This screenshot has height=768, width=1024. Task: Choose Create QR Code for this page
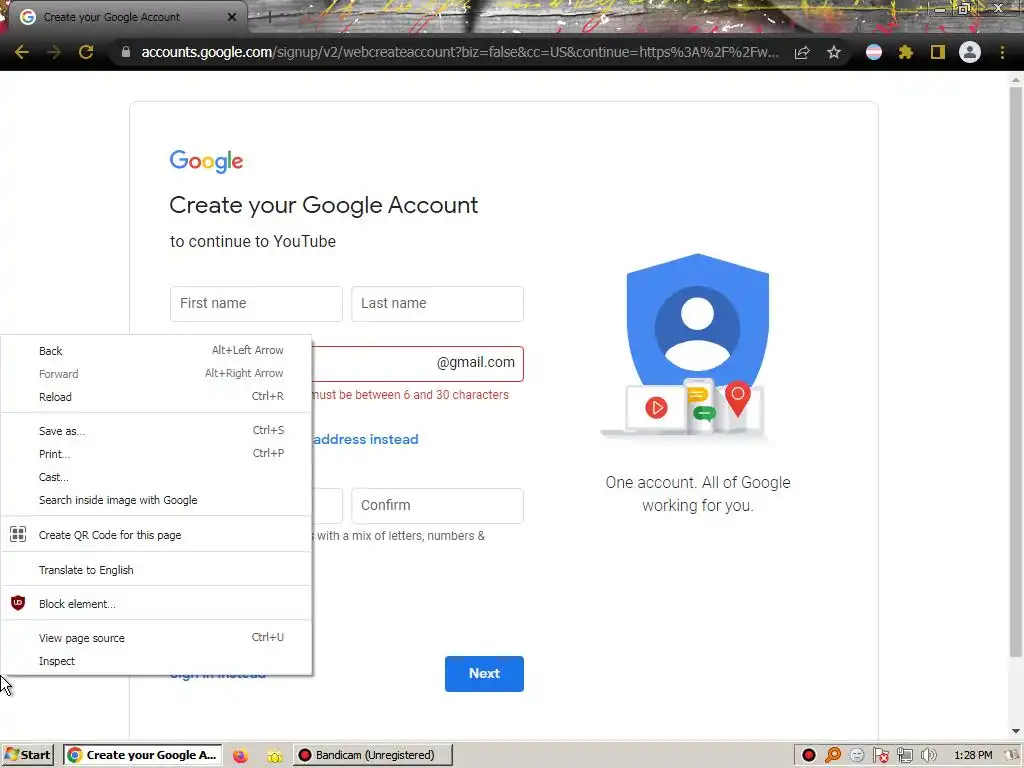click(x=156, y=535)
